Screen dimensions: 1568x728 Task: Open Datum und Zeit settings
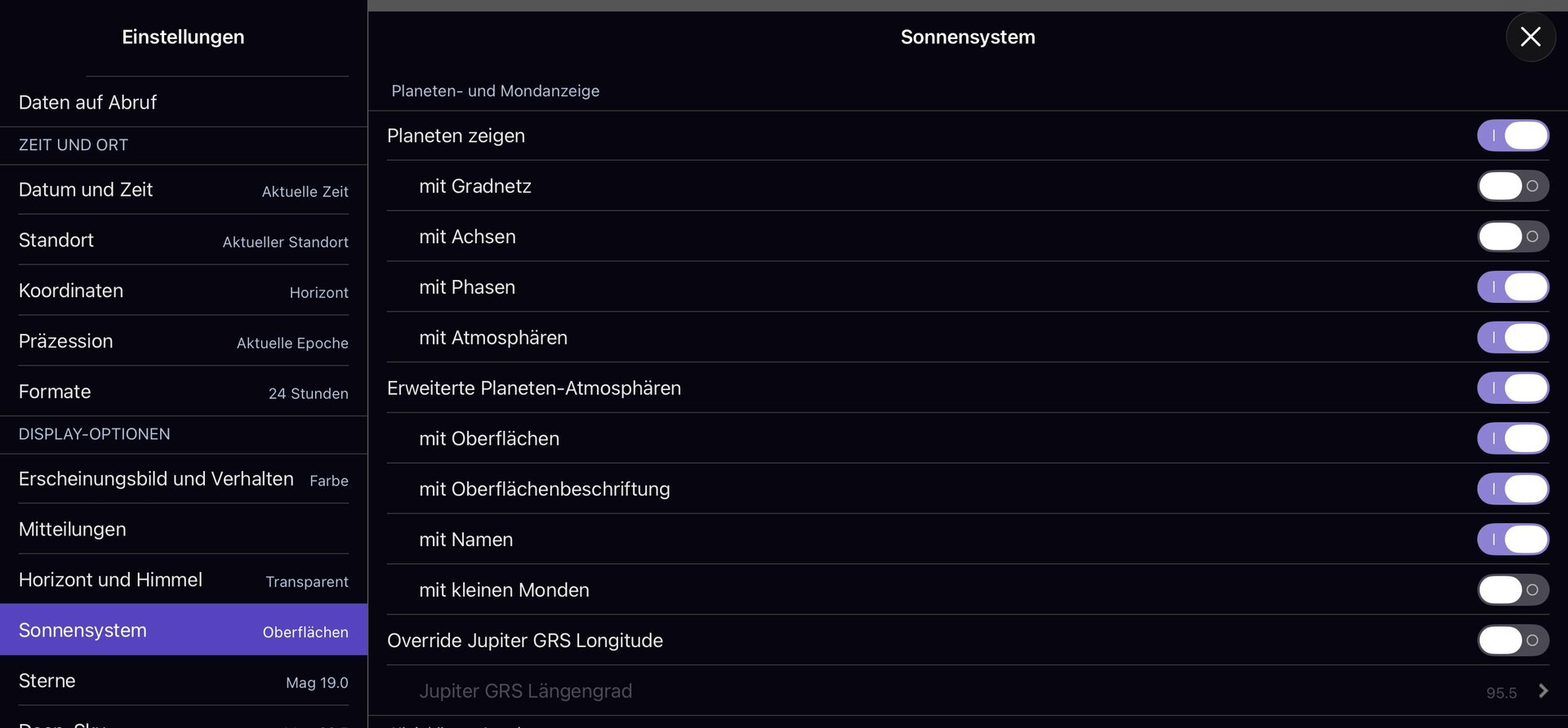[184, 190]
